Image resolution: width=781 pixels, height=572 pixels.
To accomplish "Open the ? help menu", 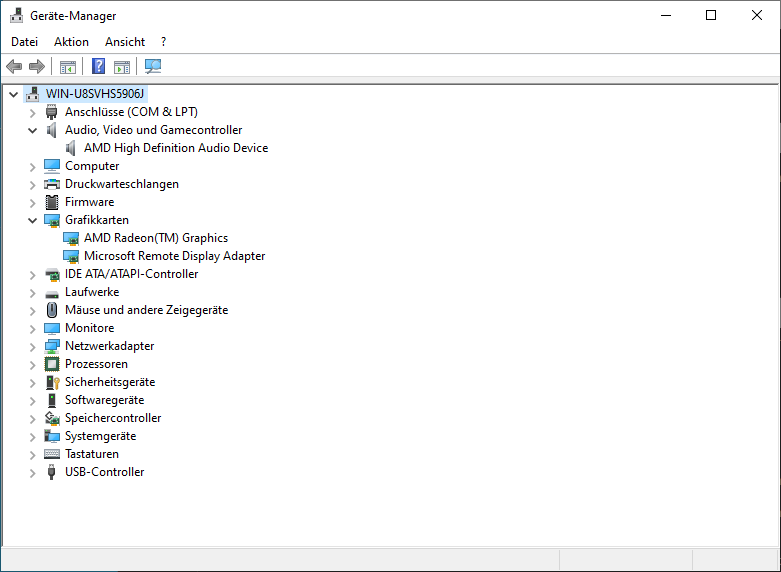I will point(163,42).
